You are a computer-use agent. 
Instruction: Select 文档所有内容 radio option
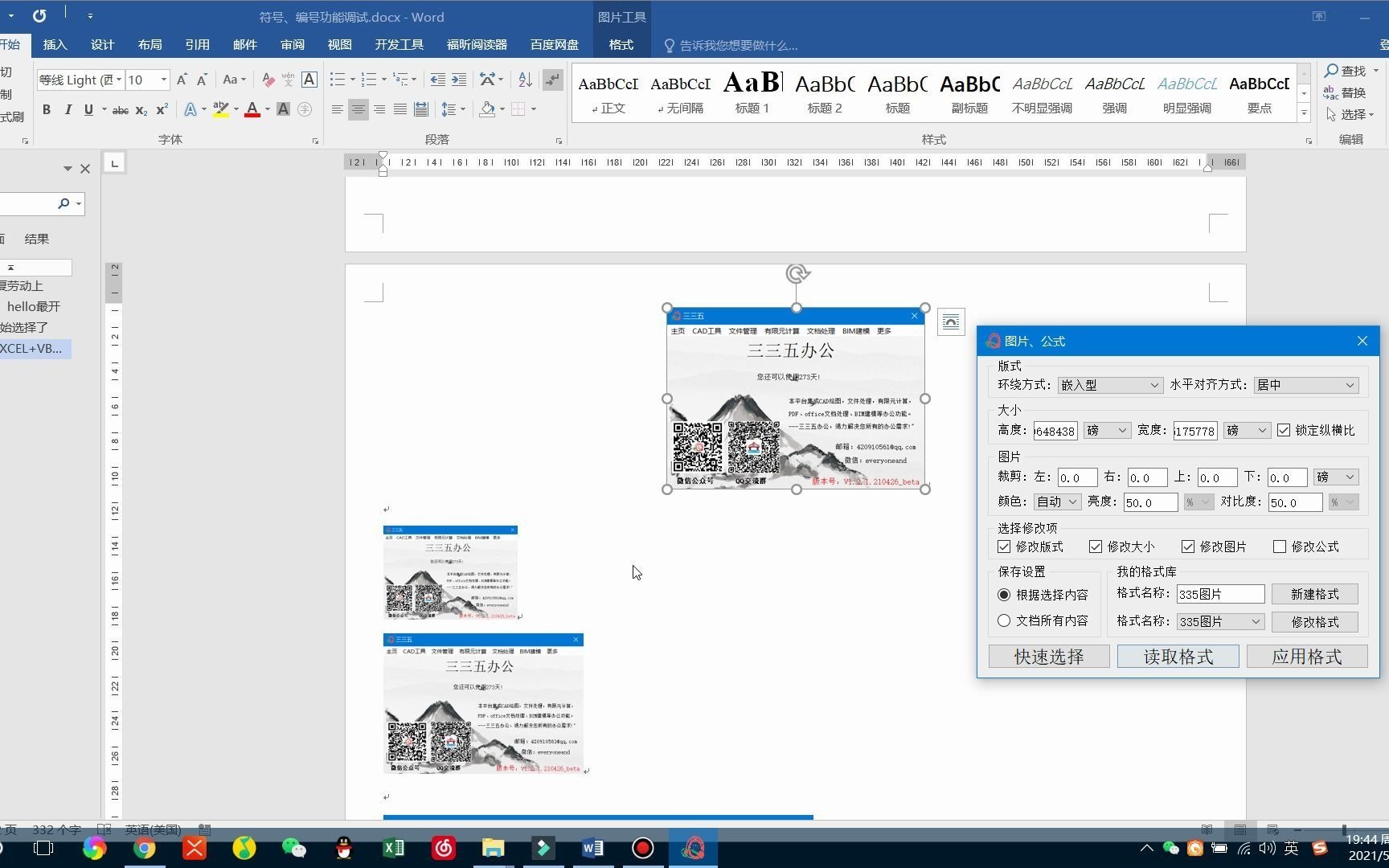point(1004,620)
